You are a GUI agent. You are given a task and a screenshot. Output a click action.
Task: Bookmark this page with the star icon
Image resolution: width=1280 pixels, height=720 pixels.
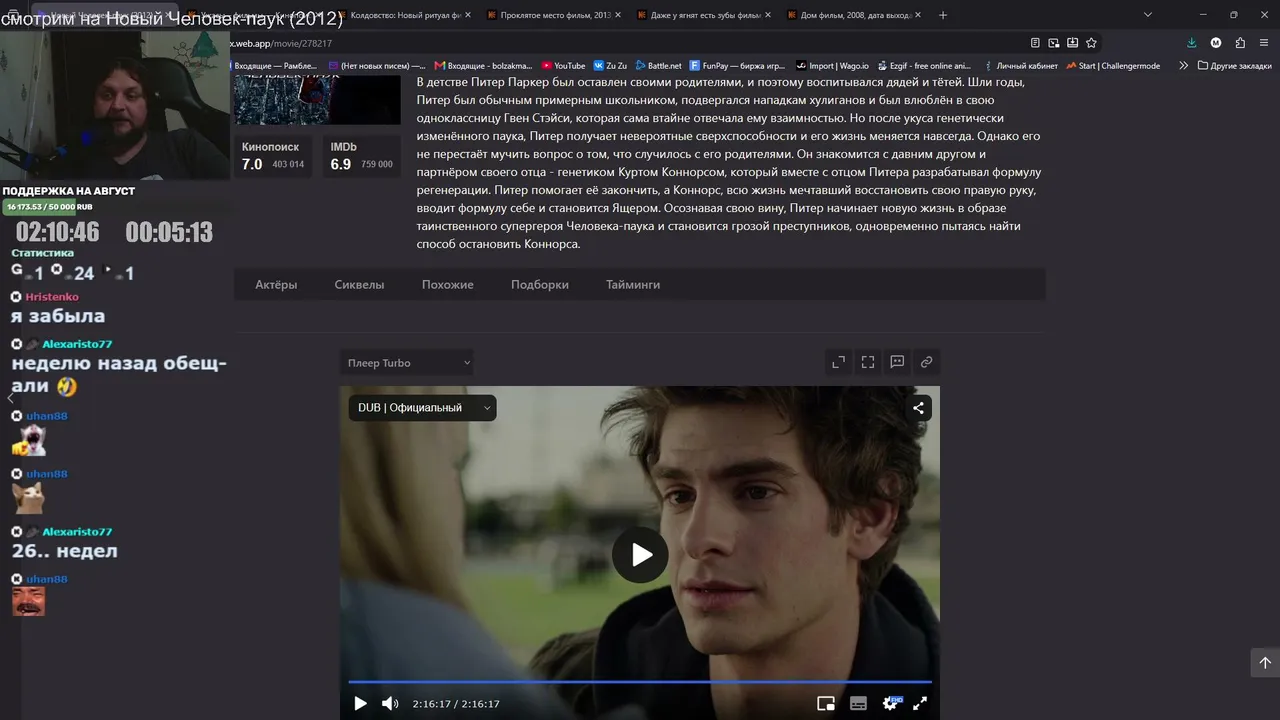tap(1091, 43)
